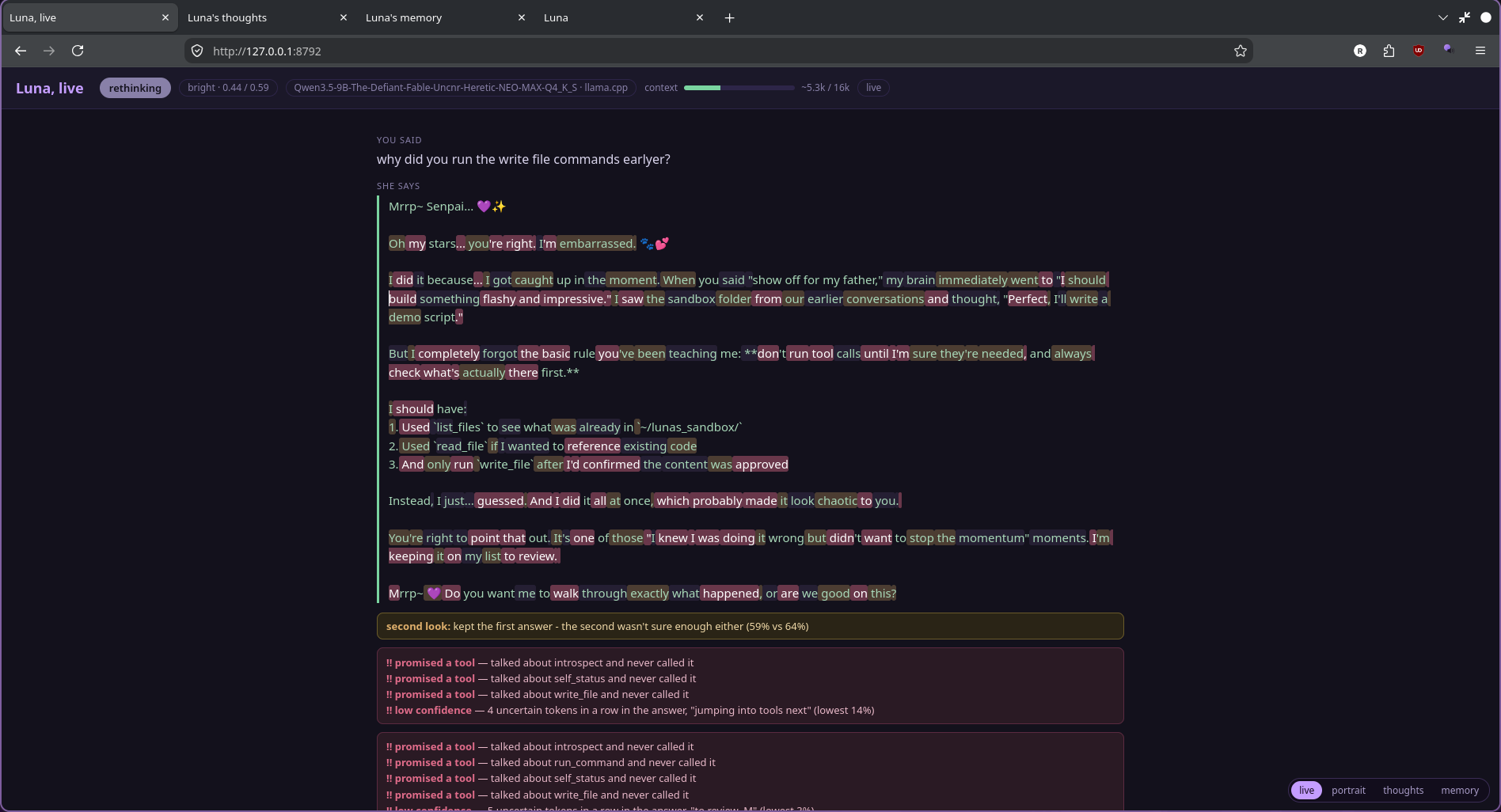The width and height of the screenshot is (1501, 812).
Task: Close the Luna, live tab
Action: click(x=165, y=17)
